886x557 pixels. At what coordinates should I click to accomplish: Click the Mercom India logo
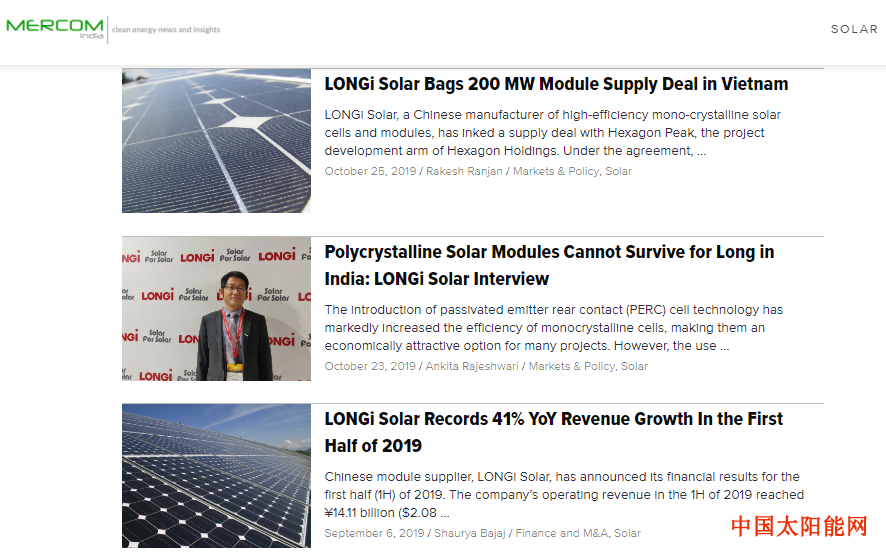[x=55, y=28]
